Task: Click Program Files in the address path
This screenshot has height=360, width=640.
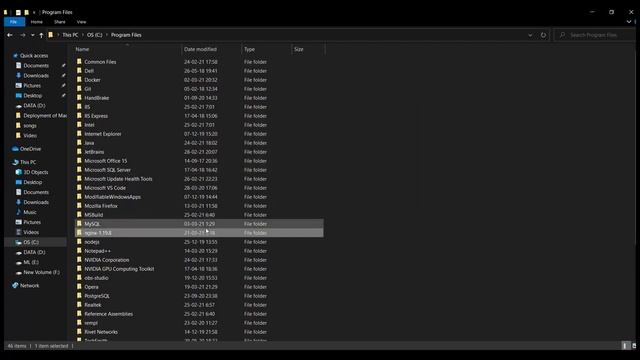Action: coord(126,35)
